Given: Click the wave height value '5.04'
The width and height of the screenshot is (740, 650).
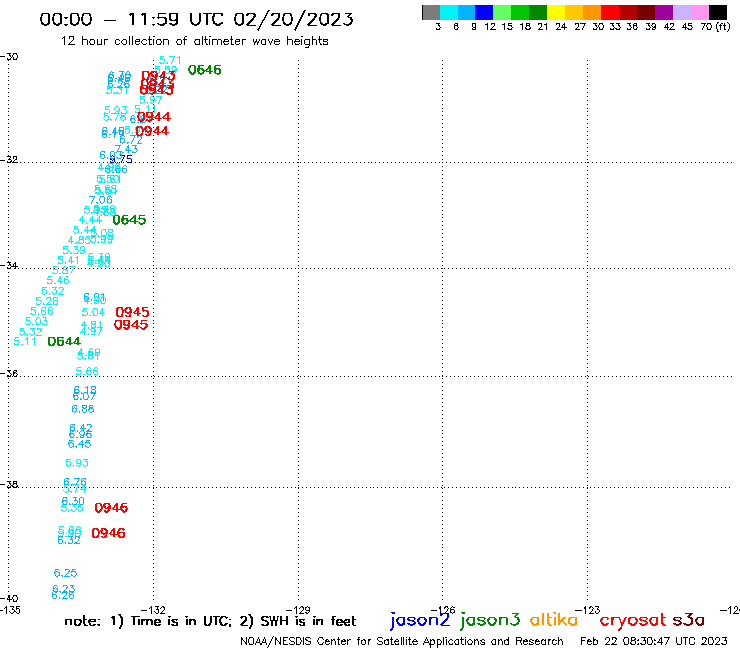Looking at the screenshot, I should (x=93, y=312).
